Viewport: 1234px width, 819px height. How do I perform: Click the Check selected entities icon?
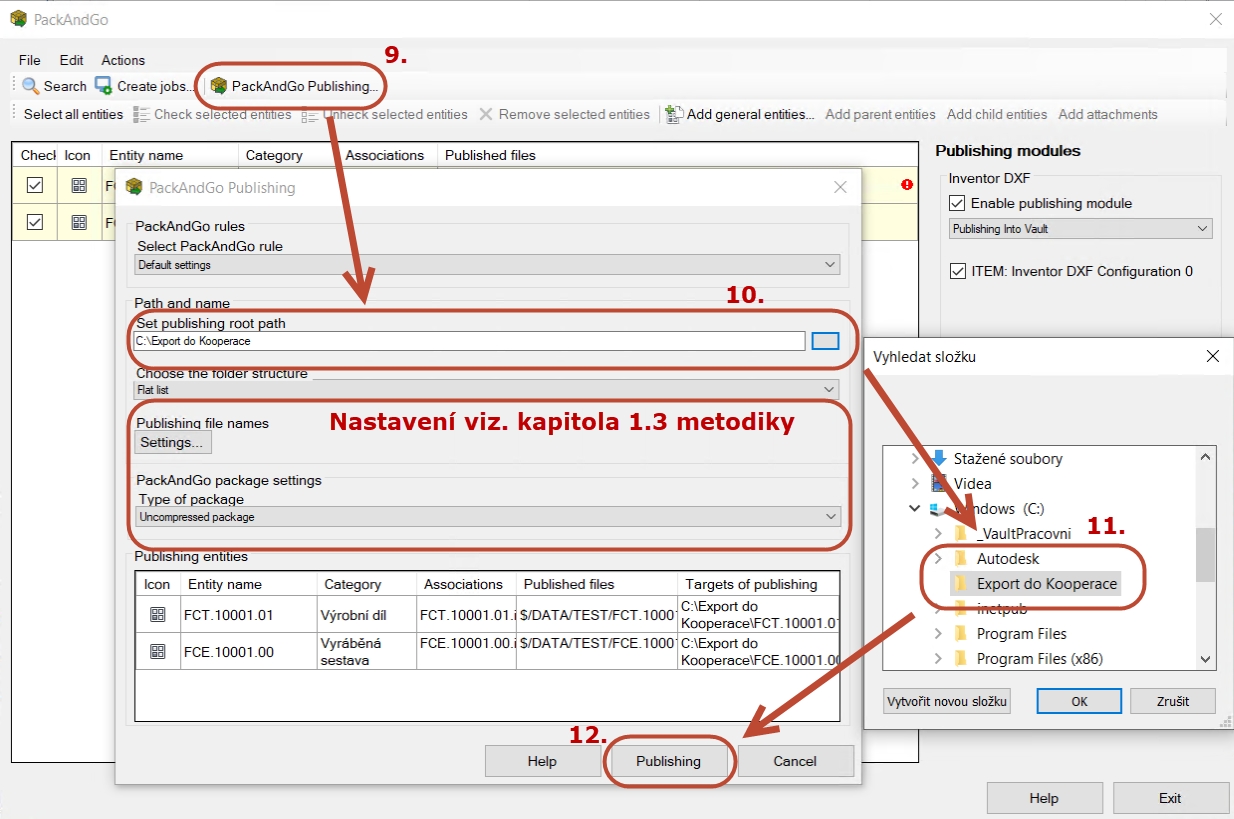(x=142, y=114)
